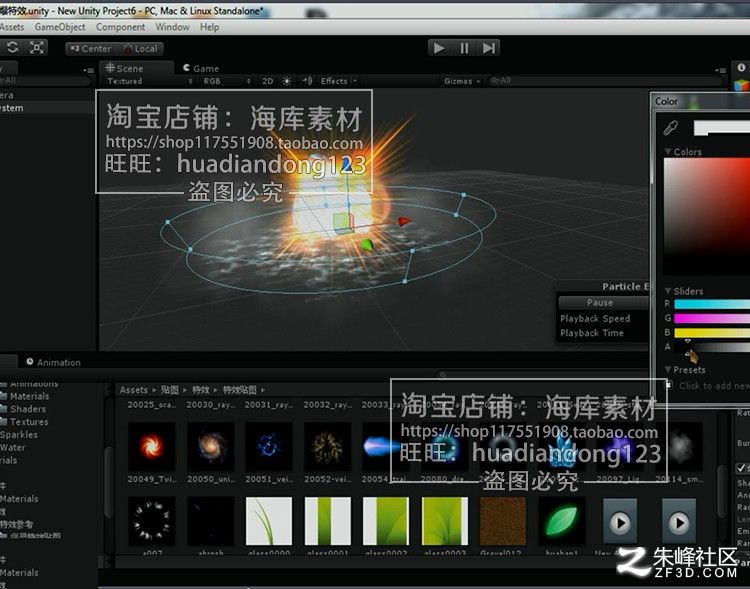Open the Help menu
The image size is (750, 589).
coord(210,27)
